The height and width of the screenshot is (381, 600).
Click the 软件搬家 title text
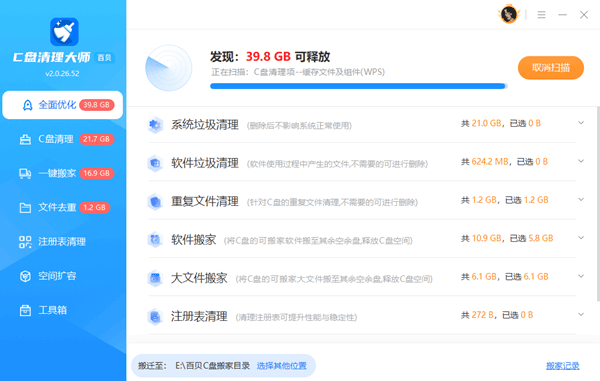(x=194, y=240)
